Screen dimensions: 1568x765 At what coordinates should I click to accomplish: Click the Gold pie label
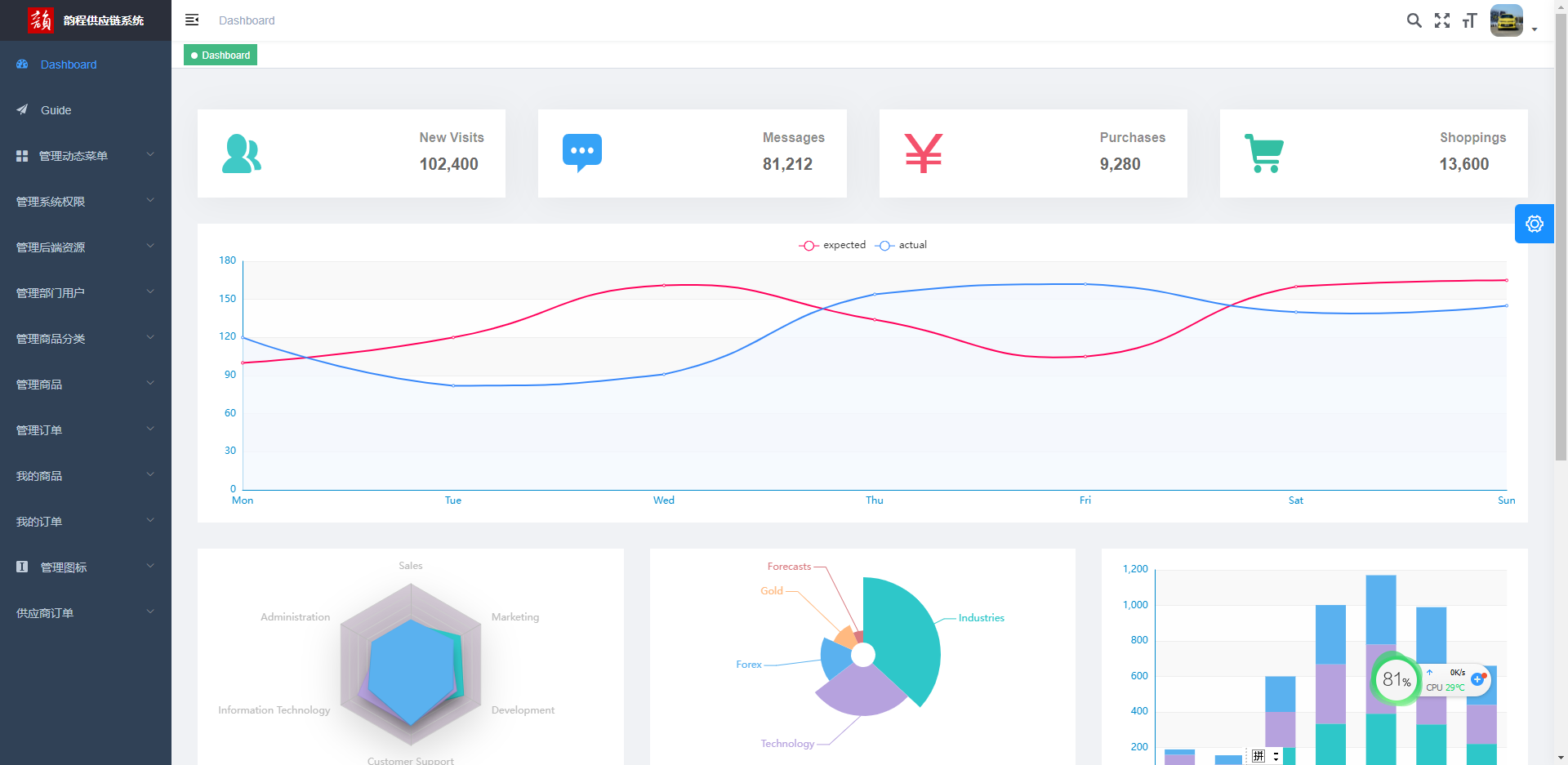(772, 590)
